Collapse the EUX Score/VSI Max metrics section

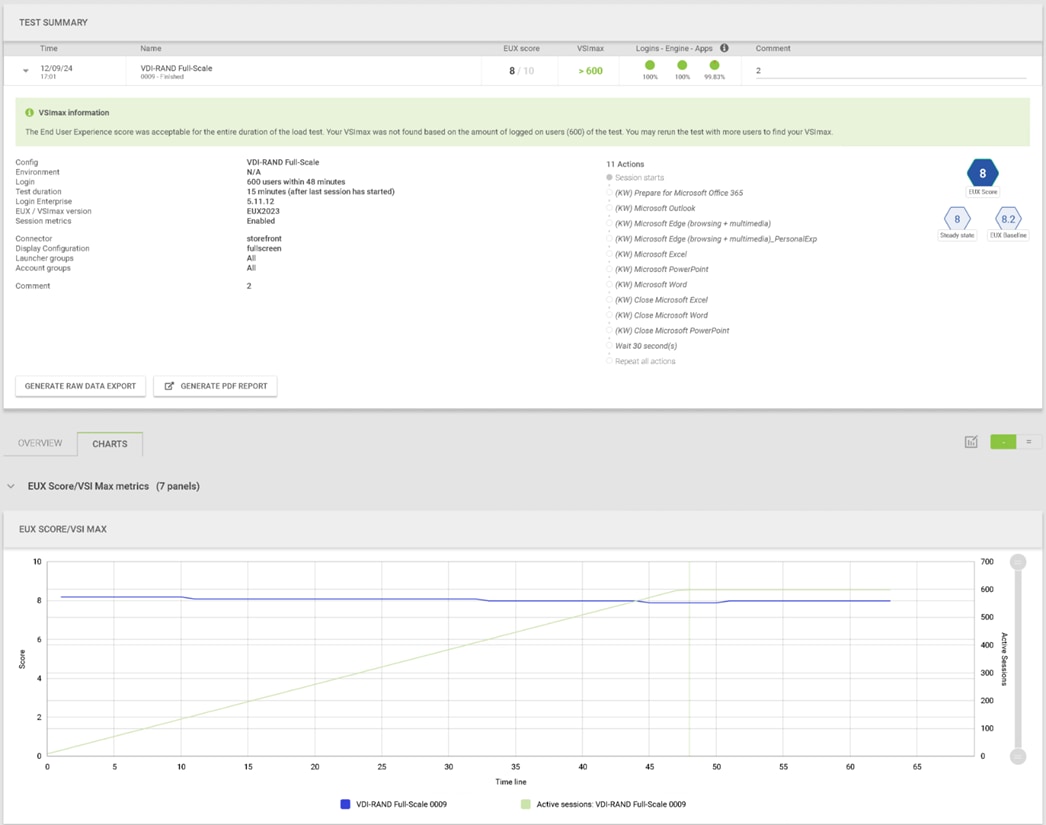point(11,485)
